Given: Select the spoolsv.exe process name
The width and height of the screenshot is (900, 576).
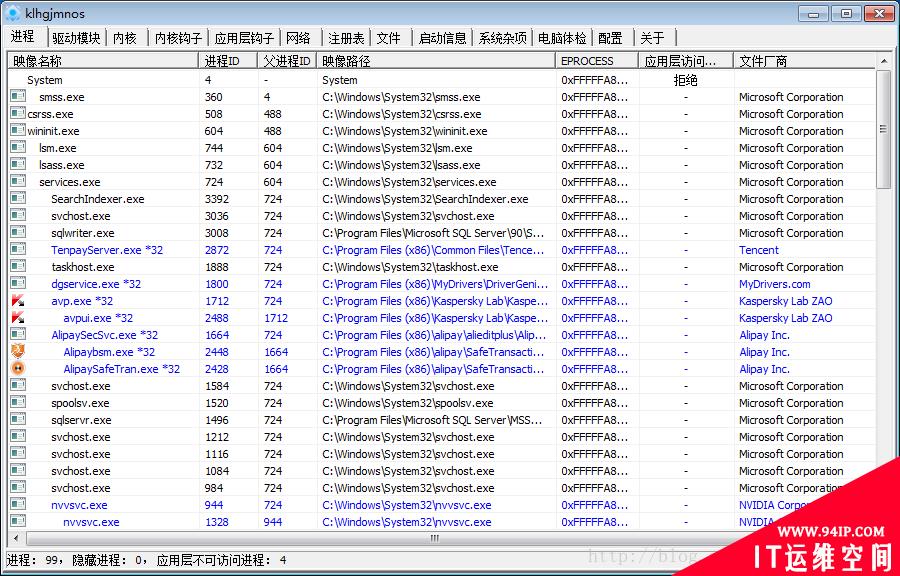Looking at the screenshot, I should tap(80, 403).
